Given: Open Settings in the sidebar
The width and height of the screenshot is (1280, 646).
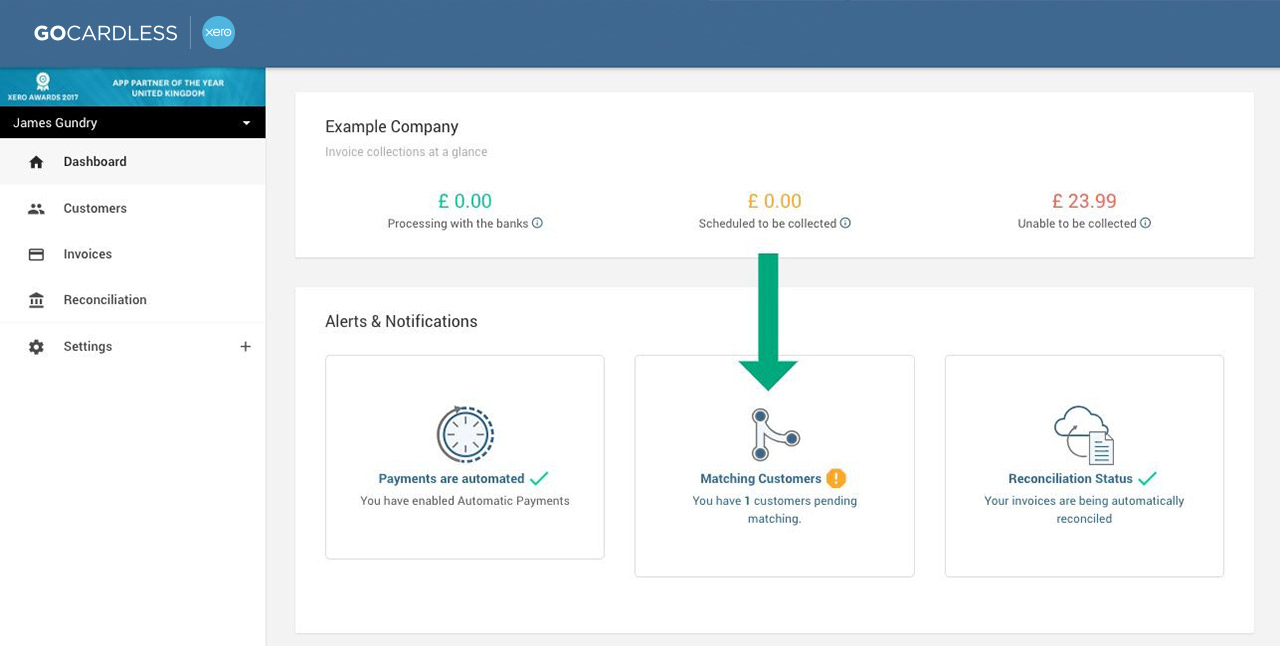Looking at the screenshot, I should coord(133,347).
